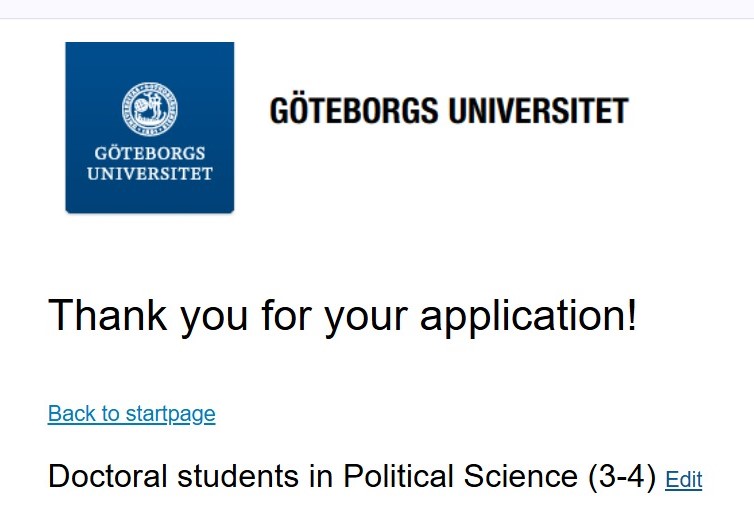The image size is (754, 530).
Task: Click white "UNIVERSITET" text inside the blue logo
Action: point(149,173)
